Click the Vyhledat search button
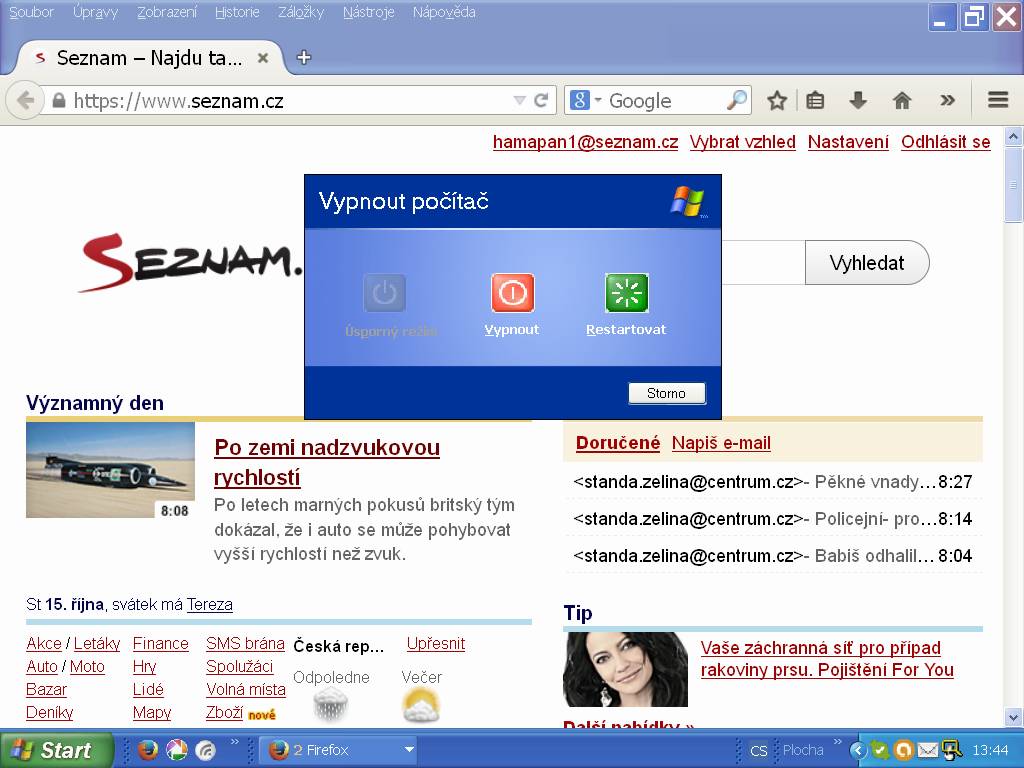This screenshot has width=1024, height=768. coord(867,263)
